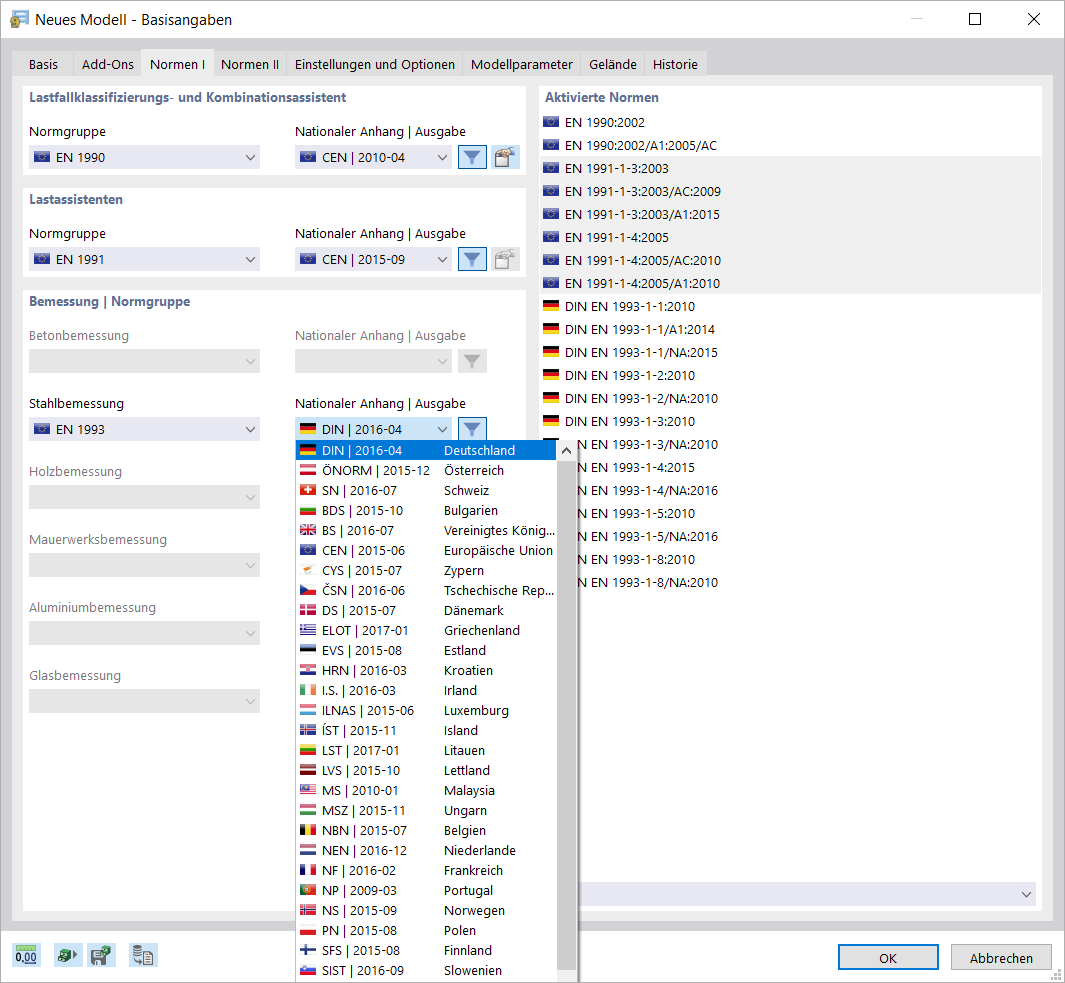1065x983 pixels.
Task: Click the edit combination settings icon beside CEN | 2010-04
Action: pyautogui.click(x=505, y=158)
